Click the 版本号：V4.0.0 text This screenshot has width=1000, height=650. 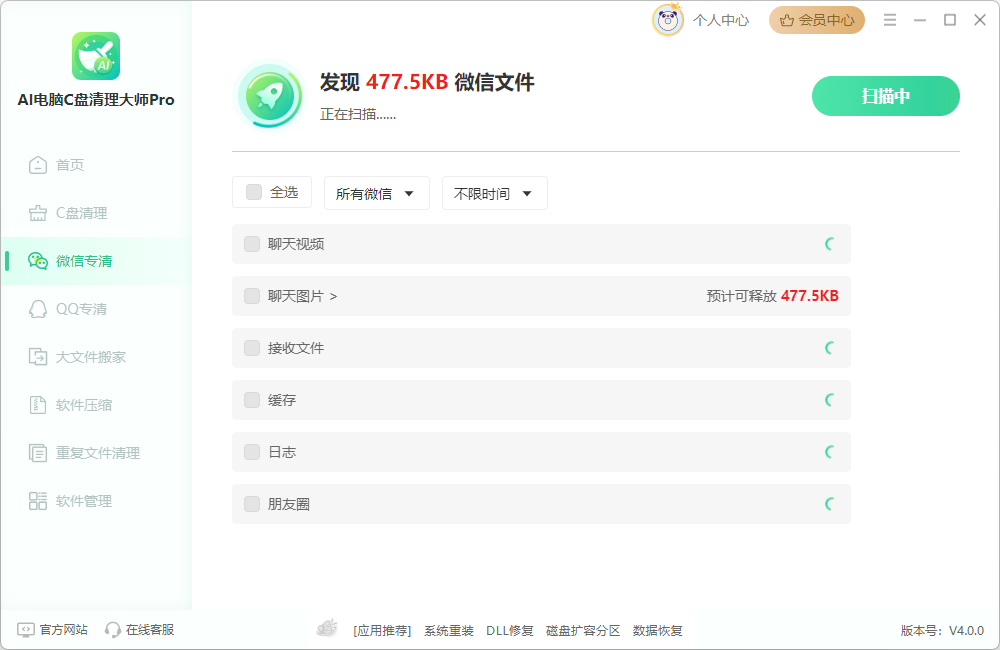click(x=942, y=630)
